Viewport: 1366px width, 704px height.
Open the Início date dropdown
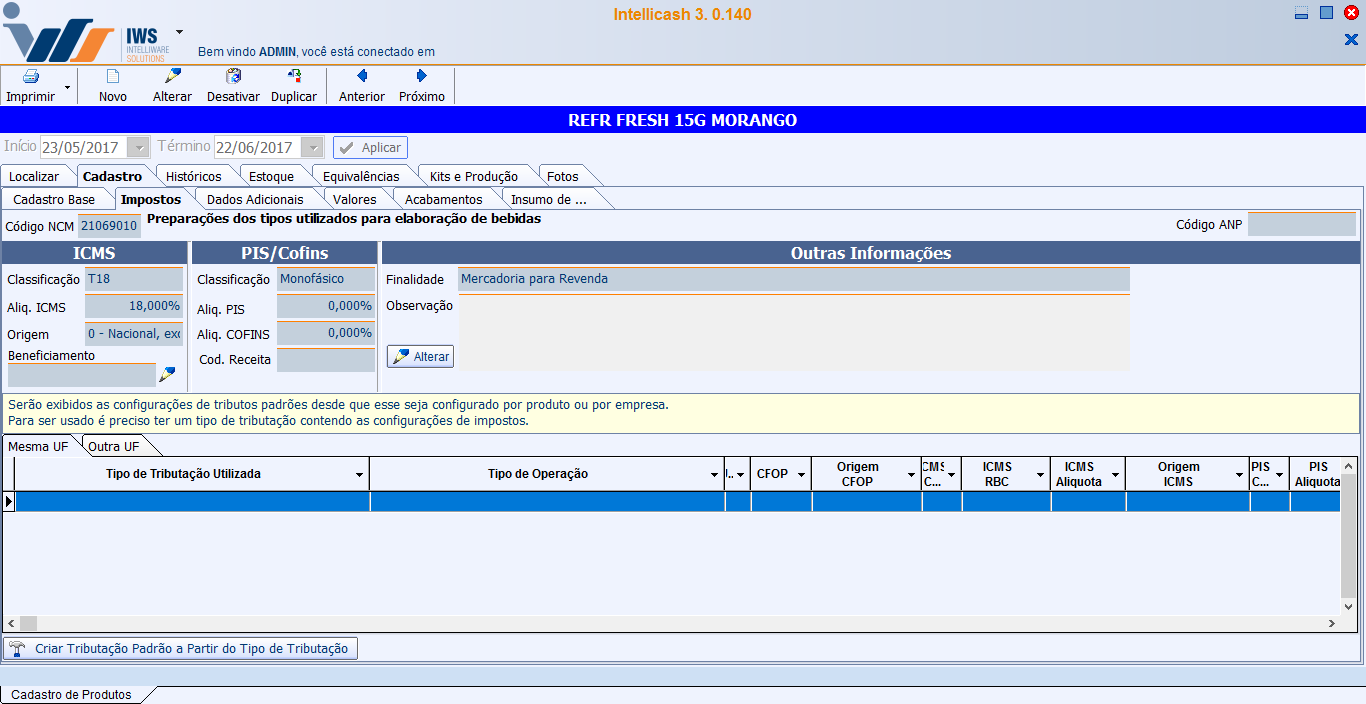point(139,148)
